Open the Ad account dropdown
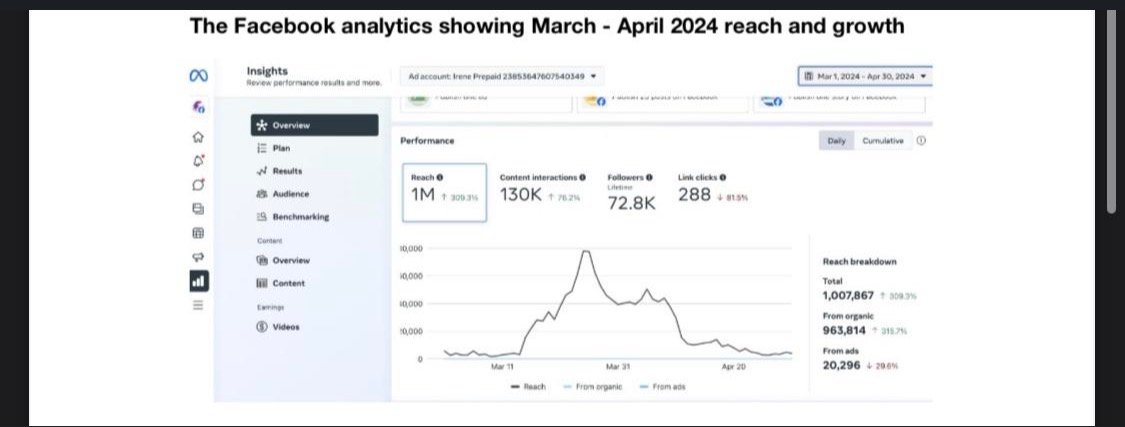 click(x=502, y=76)
